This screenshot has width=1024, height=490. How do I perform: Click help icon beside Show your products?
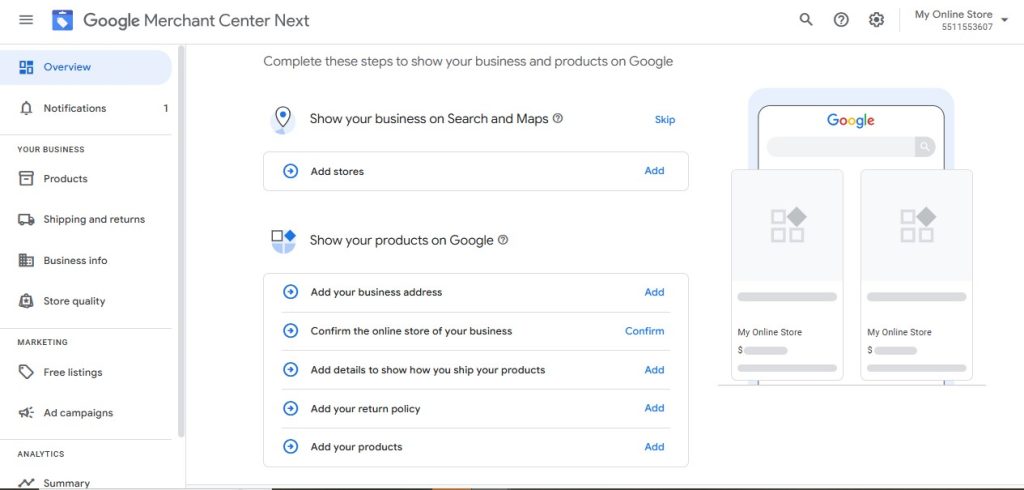tap(503, 240)
